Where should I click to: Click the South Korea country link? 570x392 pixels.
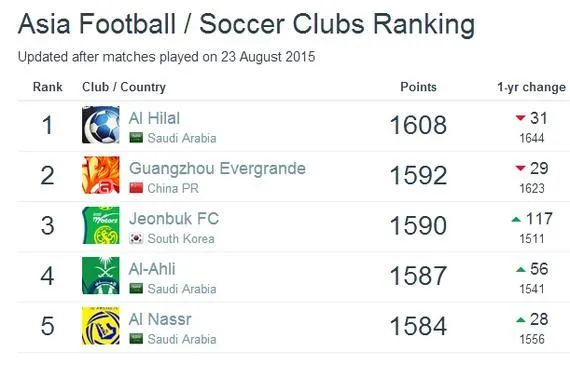[181, 239]
